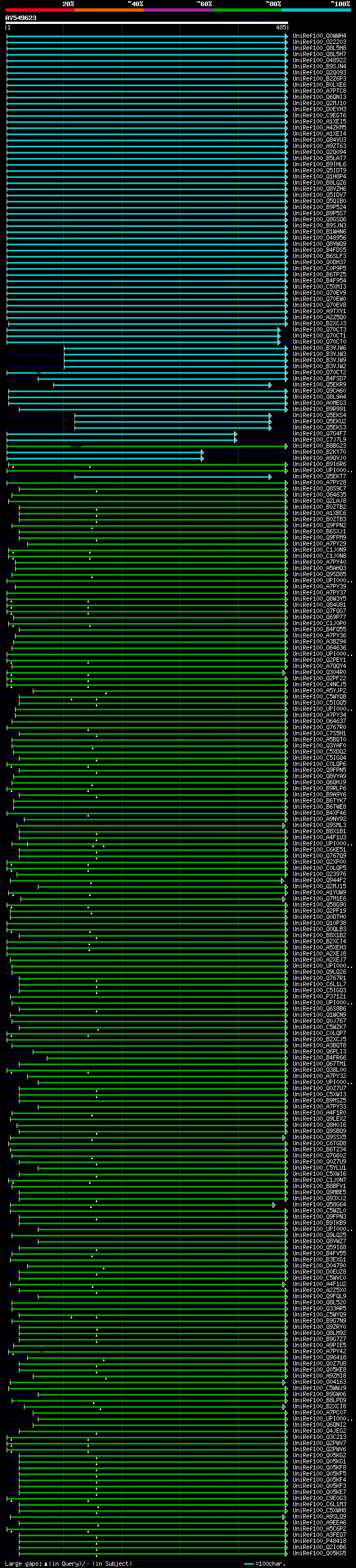Image resolution: width=356 pixels, height=1568 pixels.
Task: Click the label UniRef100_Q70CT1
Action: coord(319,336)
